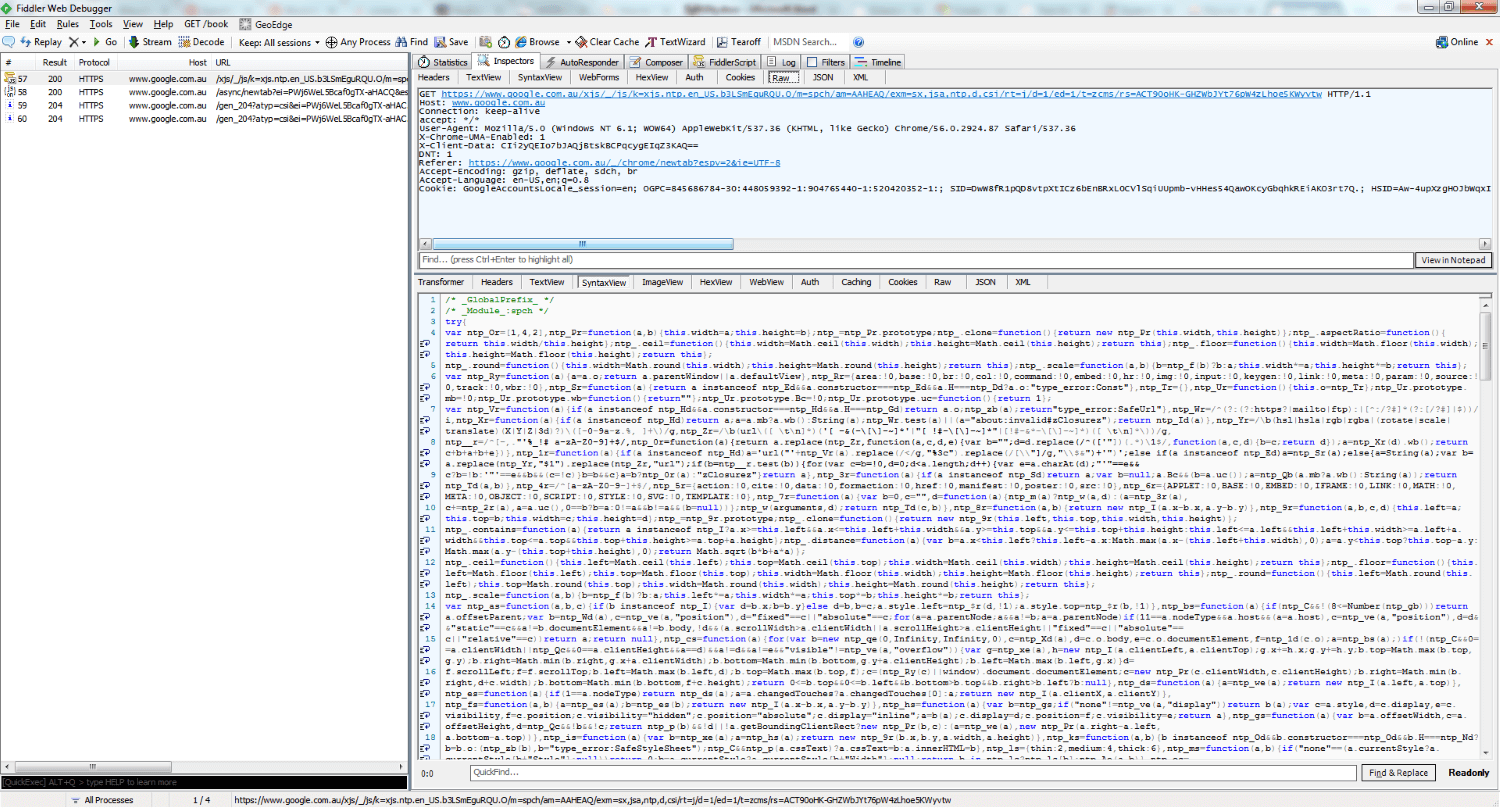
Task: Select session 60 in the list
Action: 205,119
